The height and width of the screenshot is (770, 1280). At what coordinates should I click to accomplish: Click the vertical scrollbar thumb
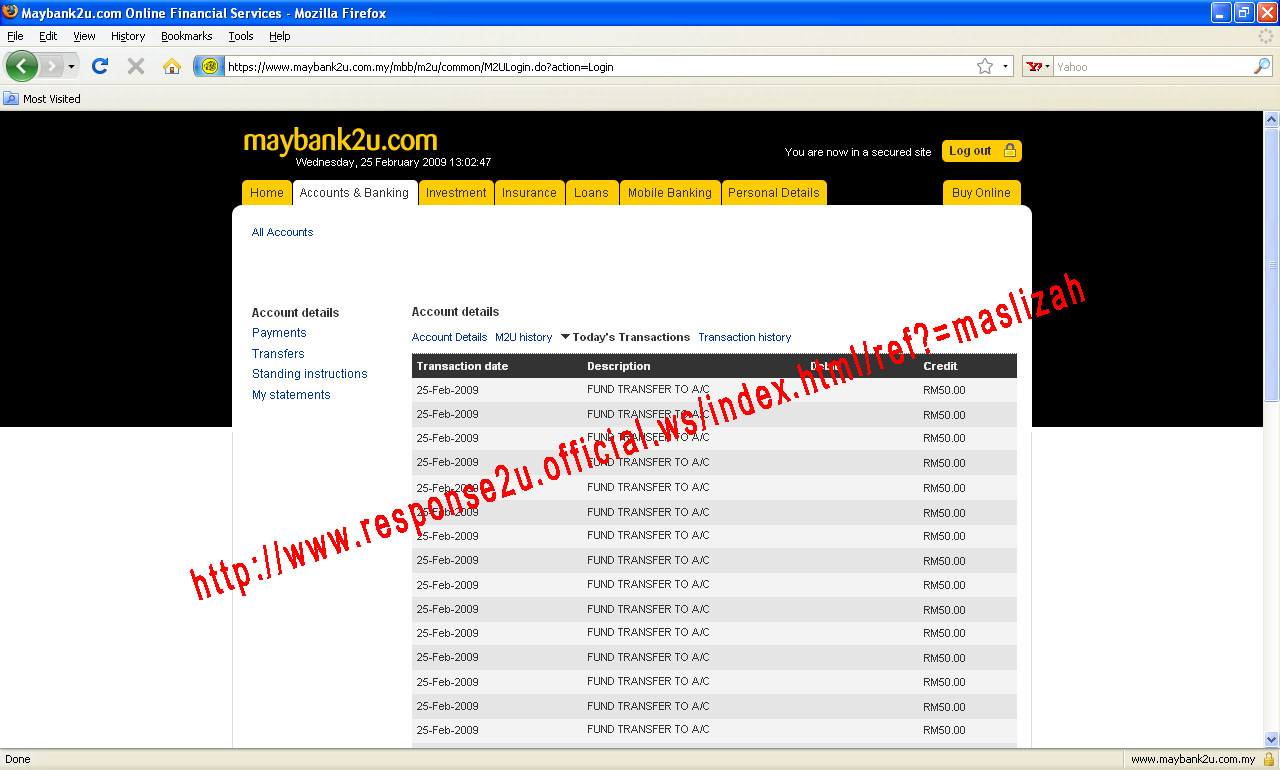tap(1271, 264)
